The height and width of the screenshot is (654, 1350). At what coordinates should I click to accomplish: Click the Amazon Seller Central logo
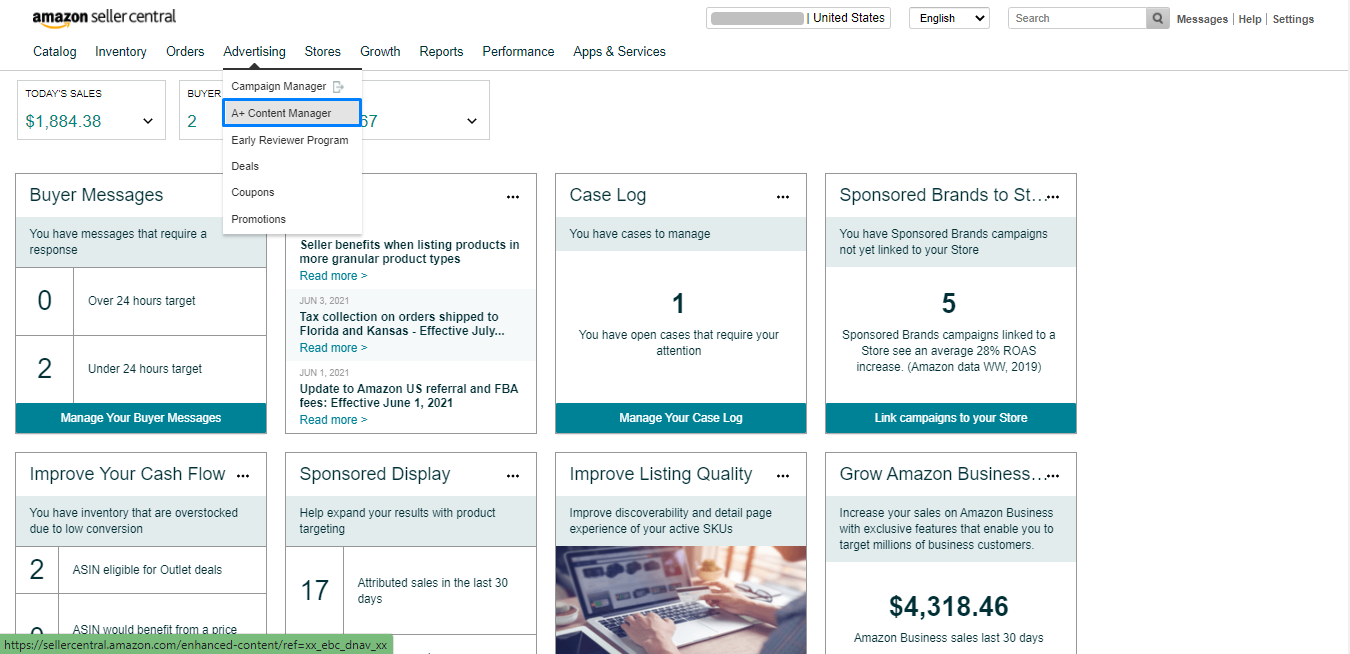(x=104, y=17)
